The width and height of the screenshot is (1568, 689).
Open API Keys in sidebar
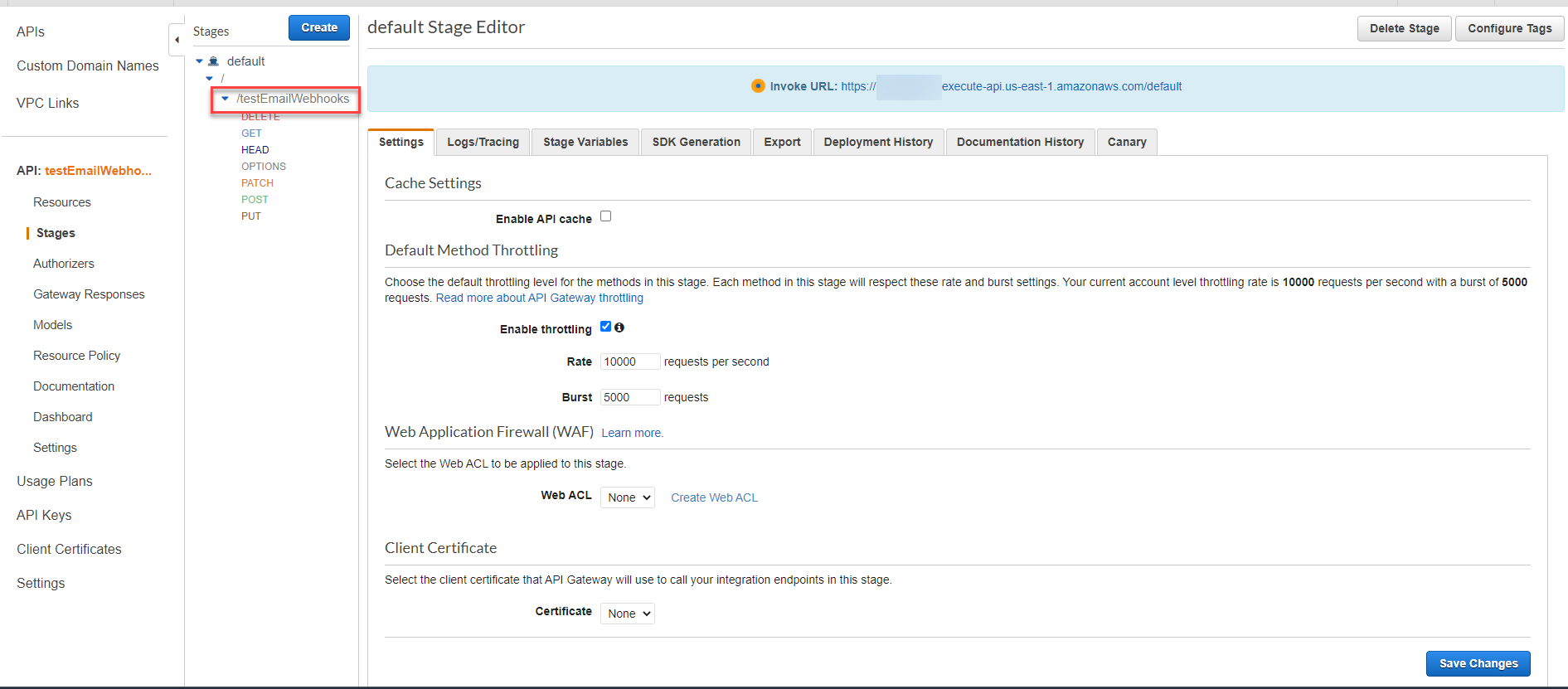tap(44, 515)
